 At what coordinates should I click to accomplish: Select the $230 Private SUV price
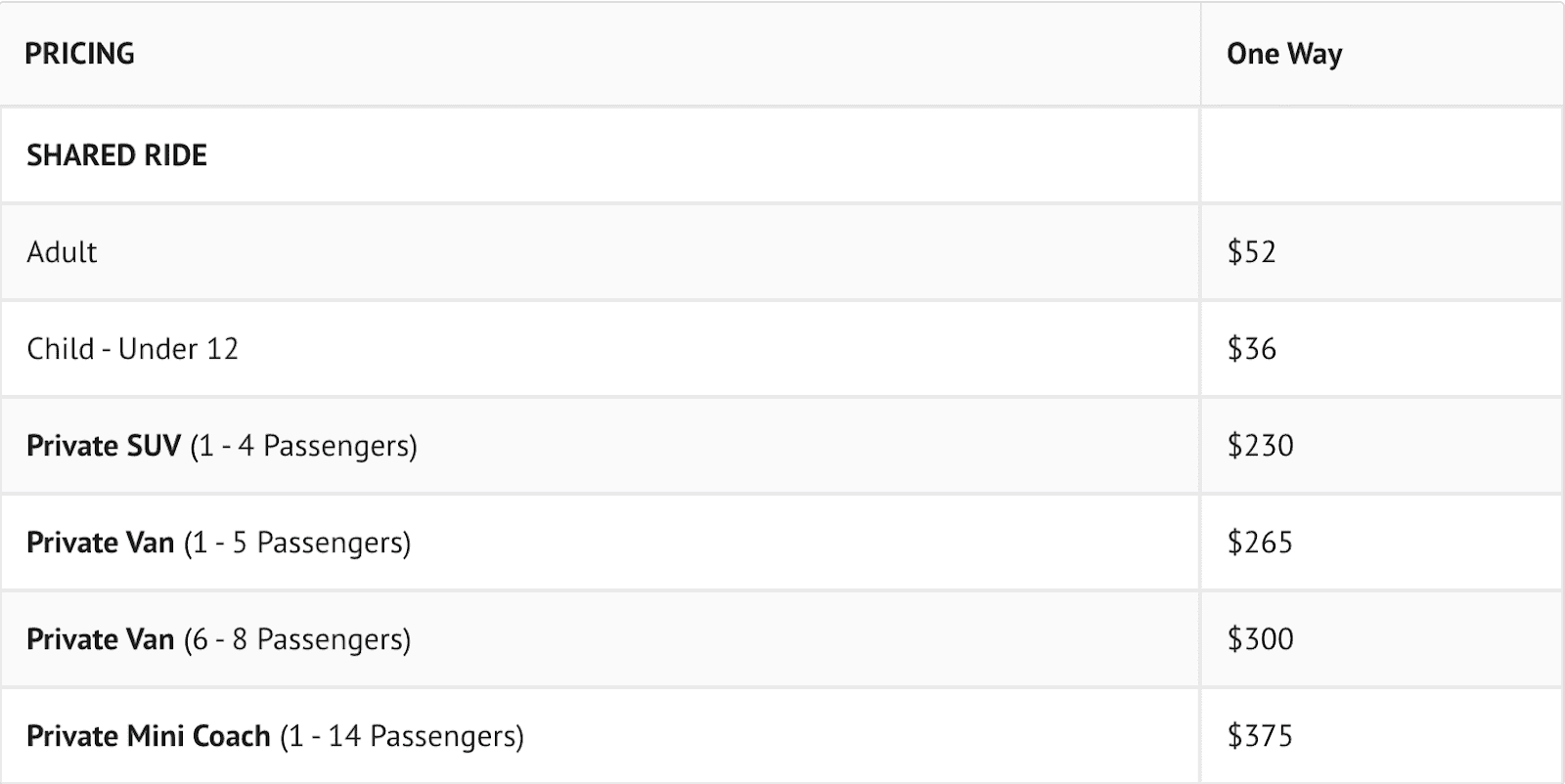1261,446
